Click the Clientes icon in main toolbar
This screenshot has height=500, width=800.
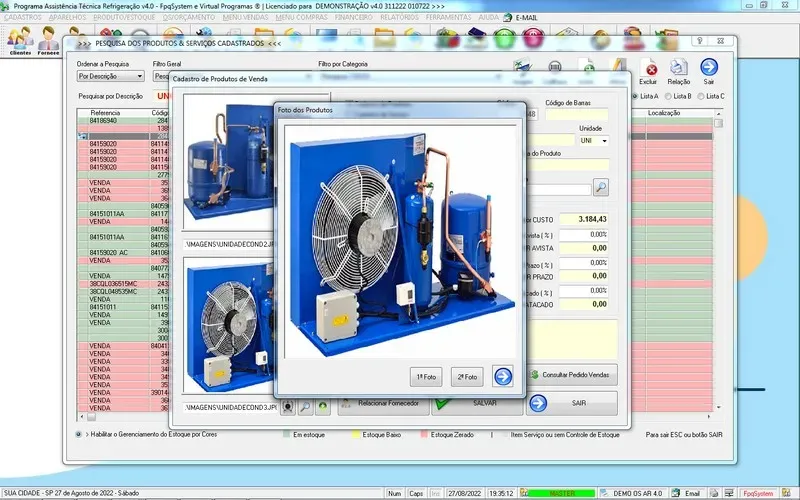coord(20,41)
